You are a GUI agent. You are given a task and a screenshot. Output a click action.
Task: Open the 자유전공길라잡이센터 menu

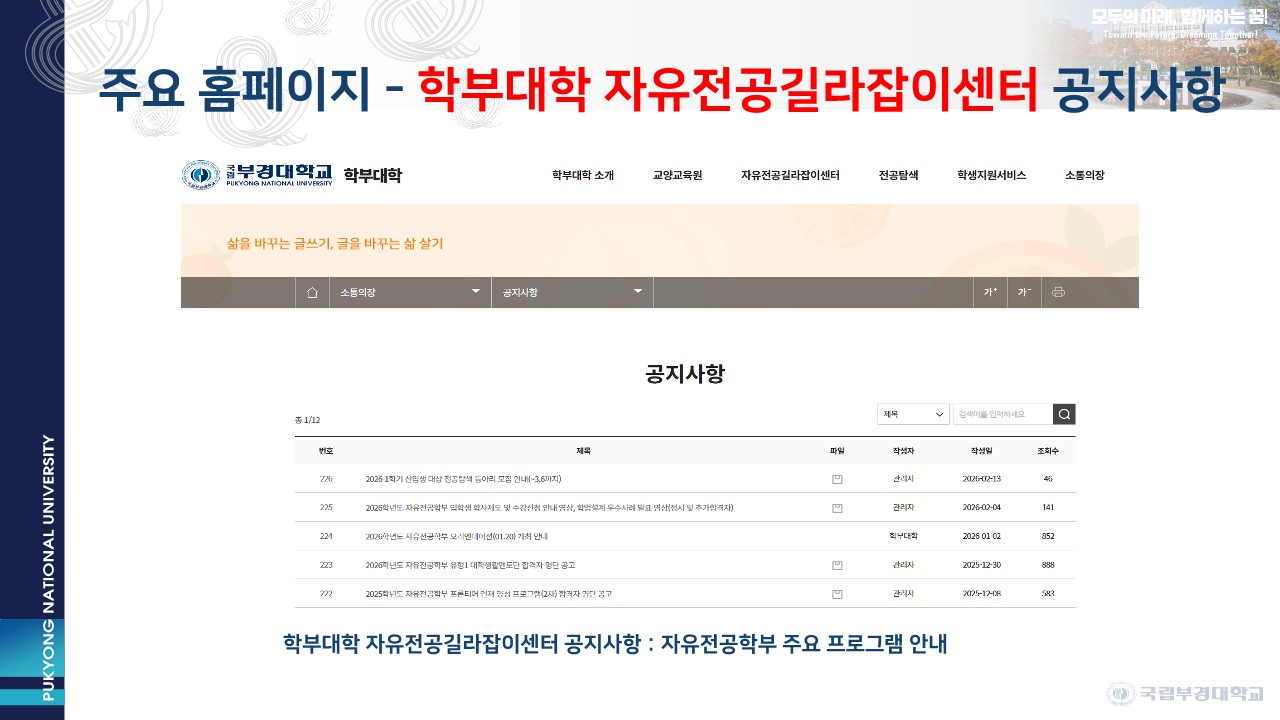tap(790, 175)
